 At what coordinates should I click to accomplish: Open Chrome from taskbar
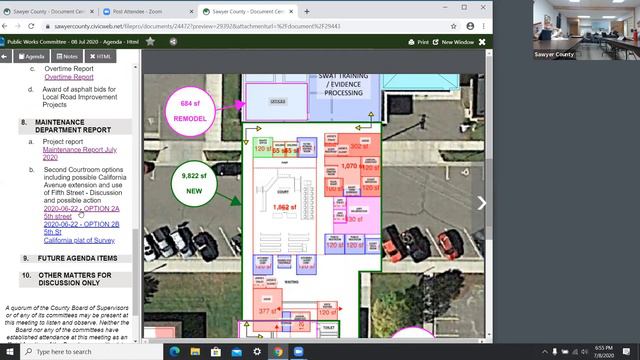tap(278, 352)
